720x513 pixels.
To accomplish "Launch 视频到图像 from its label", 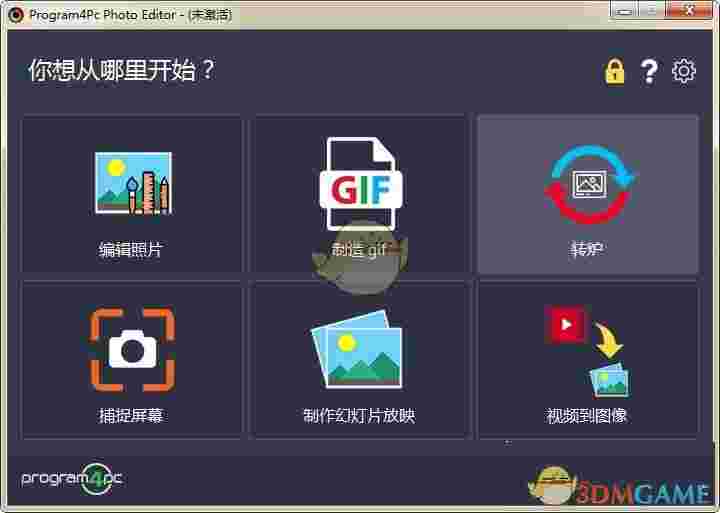I will tap(587, 415).
